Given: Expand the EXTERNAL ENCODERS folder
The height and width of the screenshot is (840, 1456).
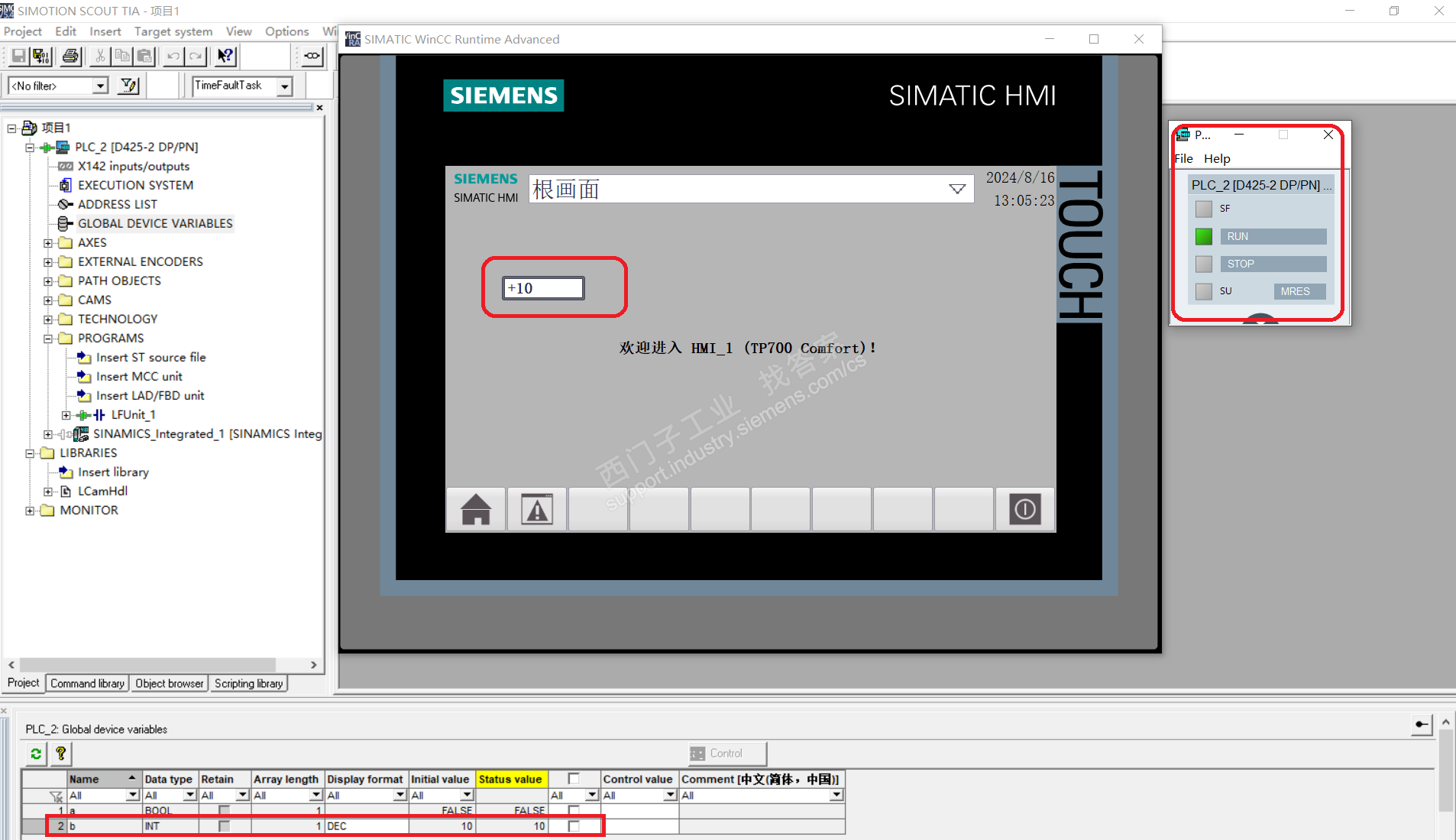Looking at the screenshot, I should (x=48, y=262).
